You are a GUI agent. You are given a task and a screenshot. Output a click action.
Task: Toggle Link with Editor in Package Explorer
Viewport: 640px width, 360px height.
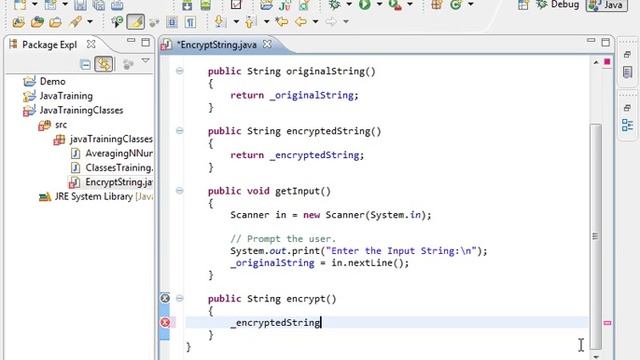pos(104,64)
